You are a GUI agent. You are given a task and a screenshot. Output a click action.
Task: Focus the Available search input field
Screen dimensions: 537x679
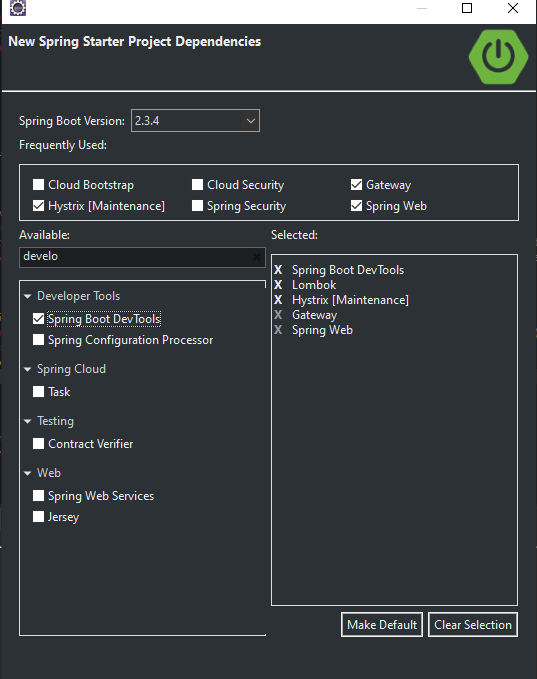point(136,257)
